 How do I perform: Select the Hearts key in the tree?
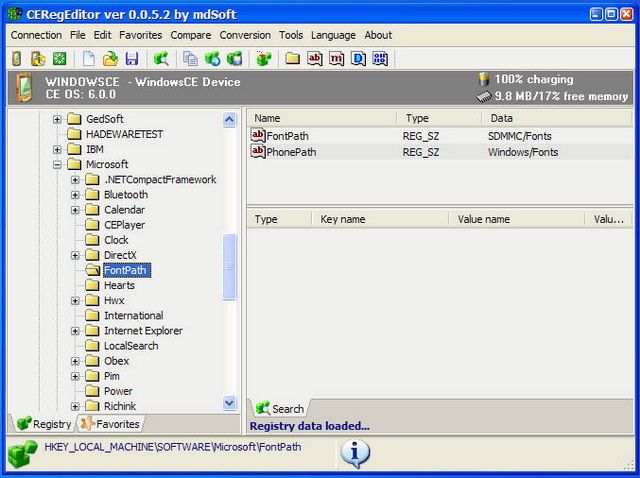click(119, 285)
